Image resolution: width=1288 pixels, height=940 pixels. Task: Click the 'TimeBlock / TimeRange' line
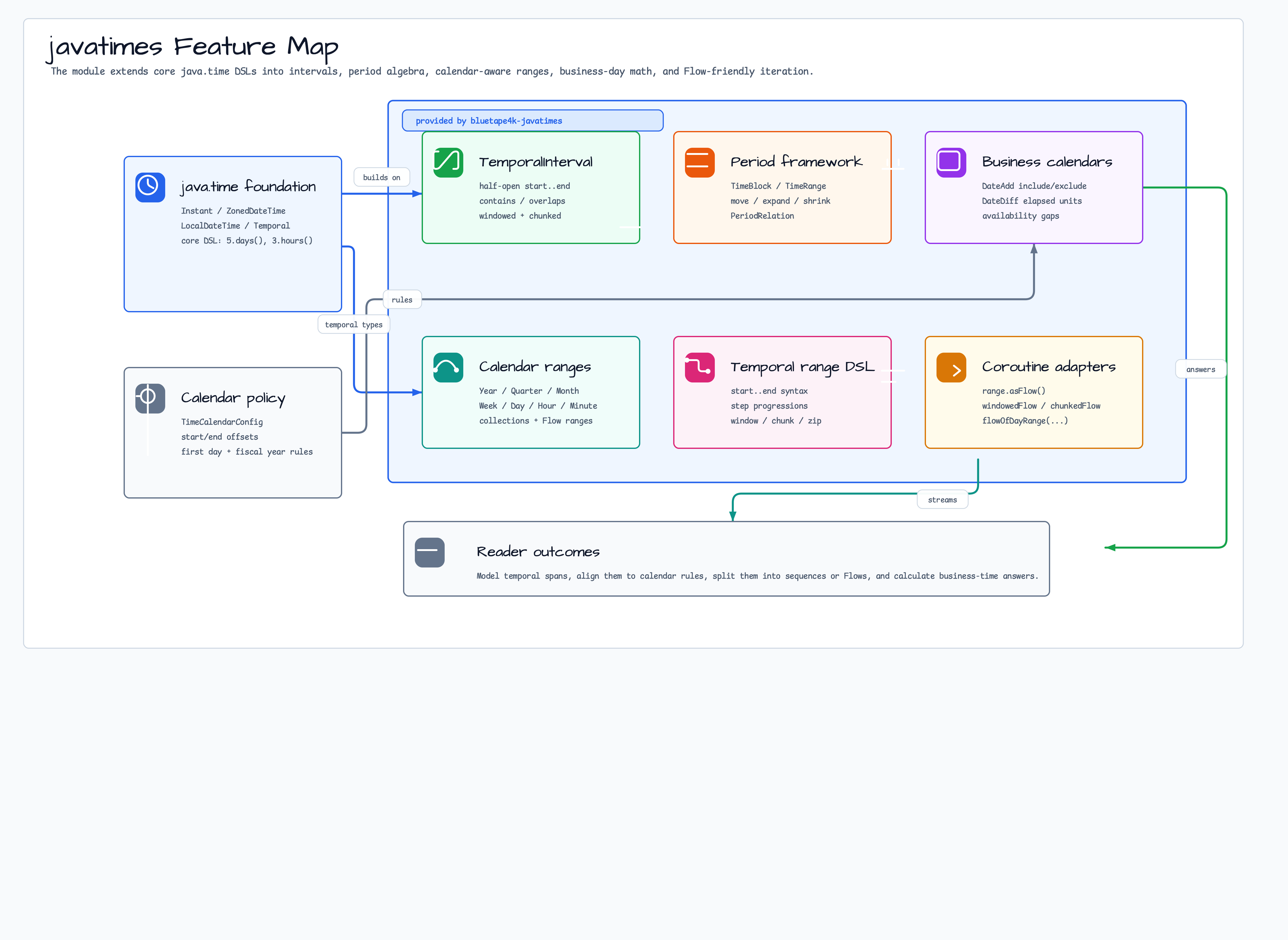click(x=778, y=186)
